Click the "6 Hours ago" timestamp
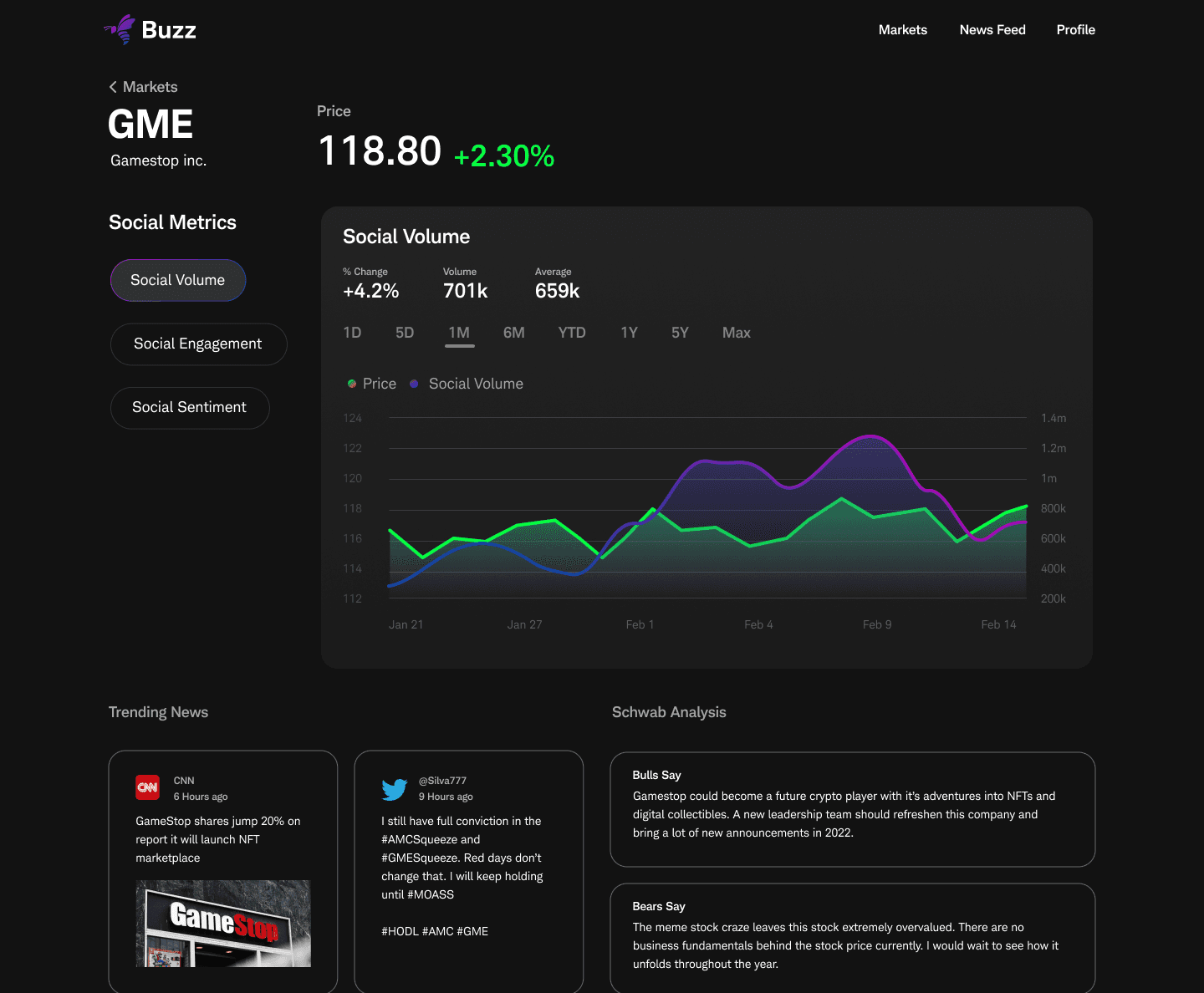Screen dimensions: 1204x993 (201, 797)
